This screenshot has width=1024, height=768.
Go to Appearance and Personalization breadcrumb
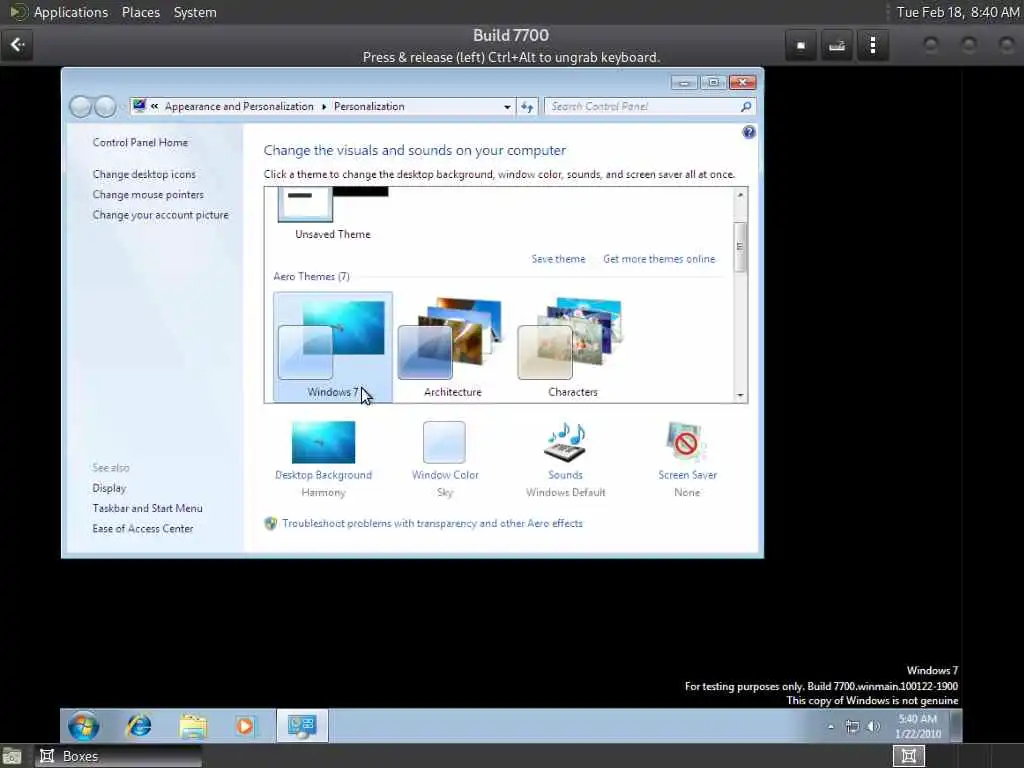point(239,106)
